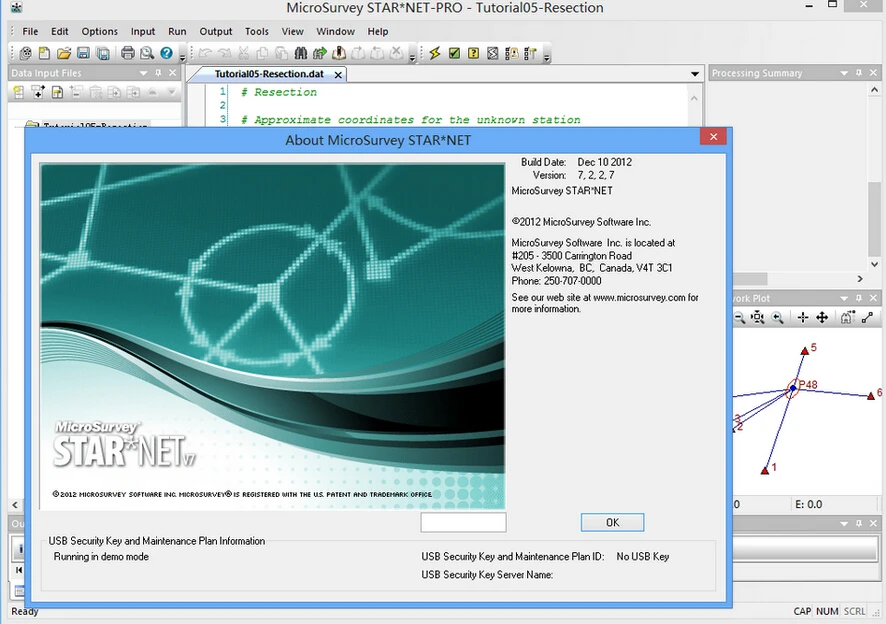The image size is (886, 624).
Task: Click the project options icon with person
Action: (512, 53)
